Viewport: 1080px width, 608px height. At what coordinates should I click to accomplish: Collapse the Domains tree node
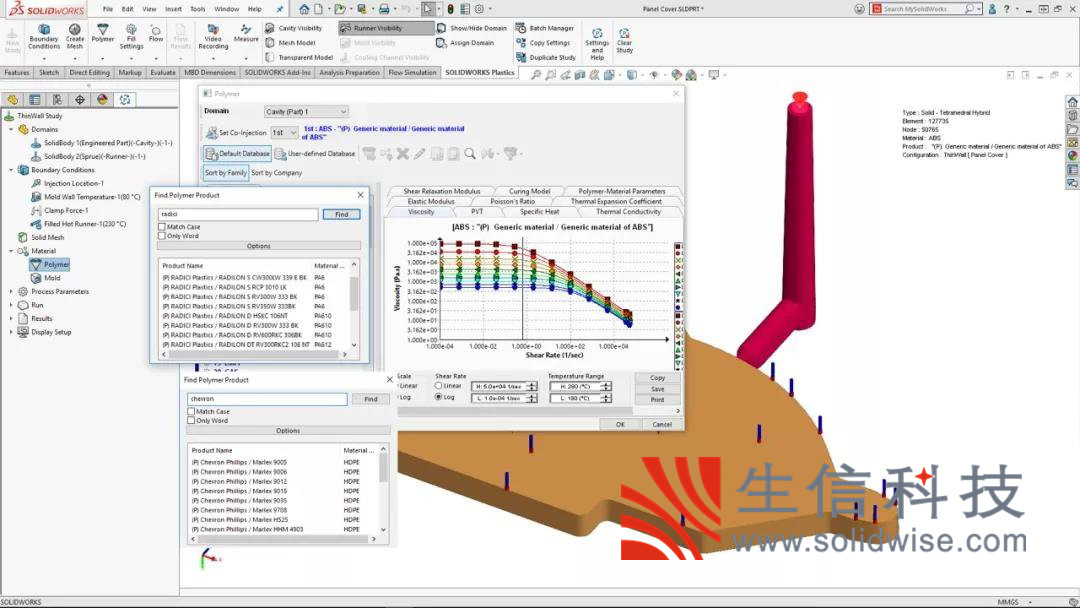(11, 129)
